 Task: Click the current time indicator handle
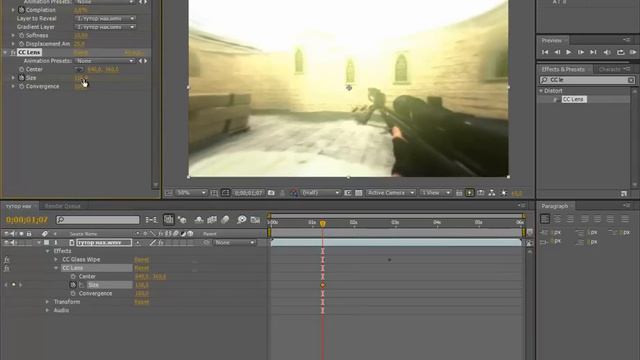322,224
